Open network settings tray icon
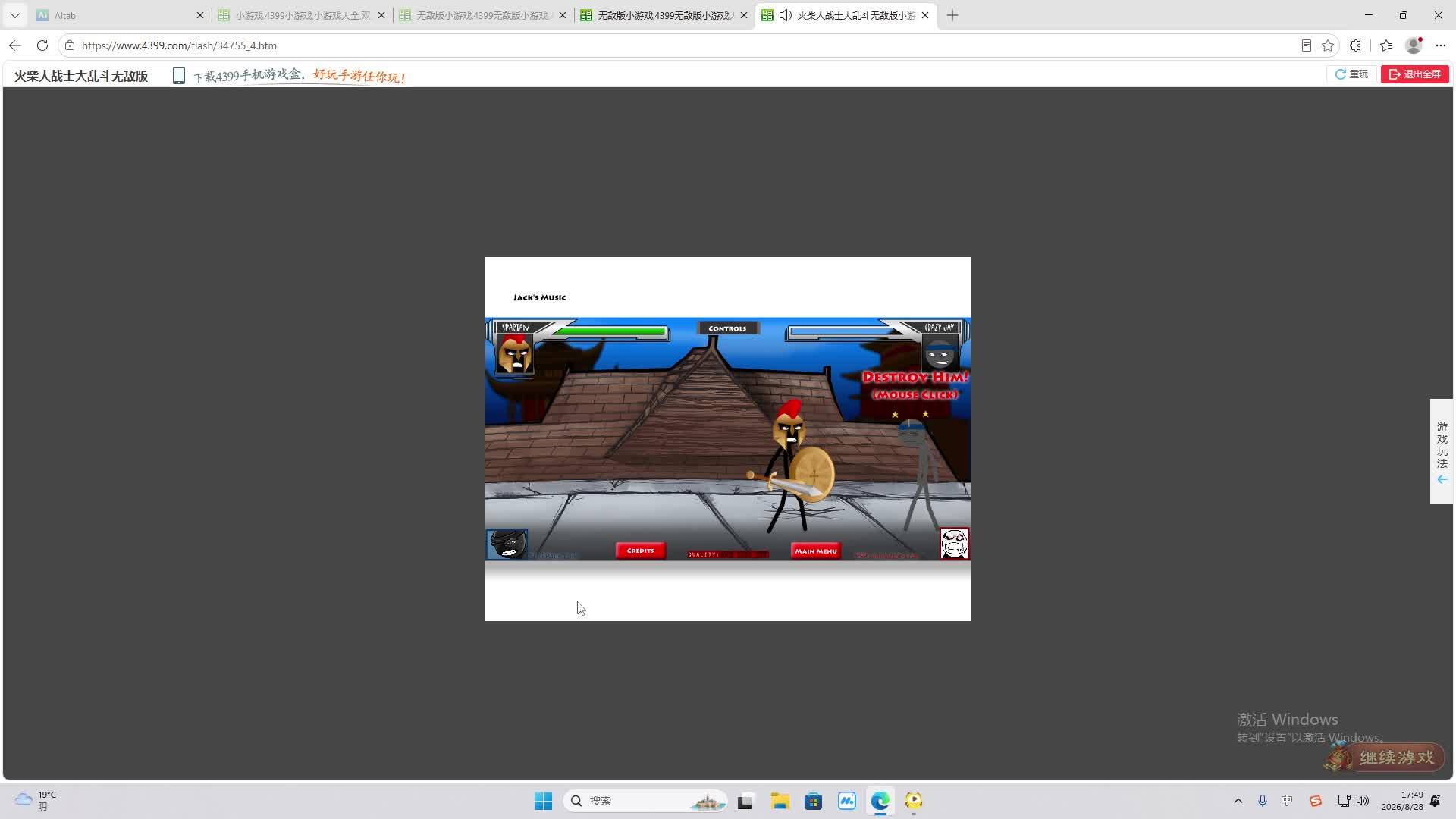The width and height of the screenshot is (1456, 819). pos(1344,801)
